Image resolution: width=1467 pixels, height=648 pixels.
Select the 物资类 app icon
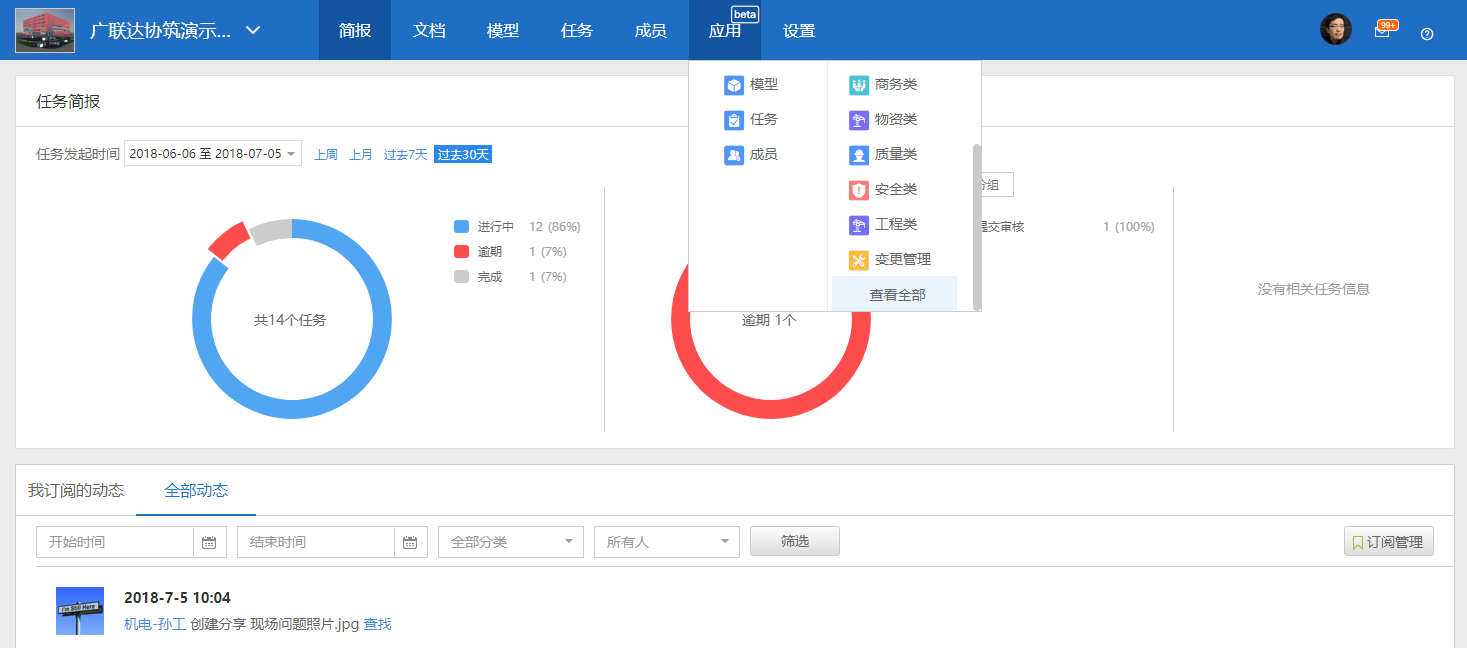tap(859, 119)
